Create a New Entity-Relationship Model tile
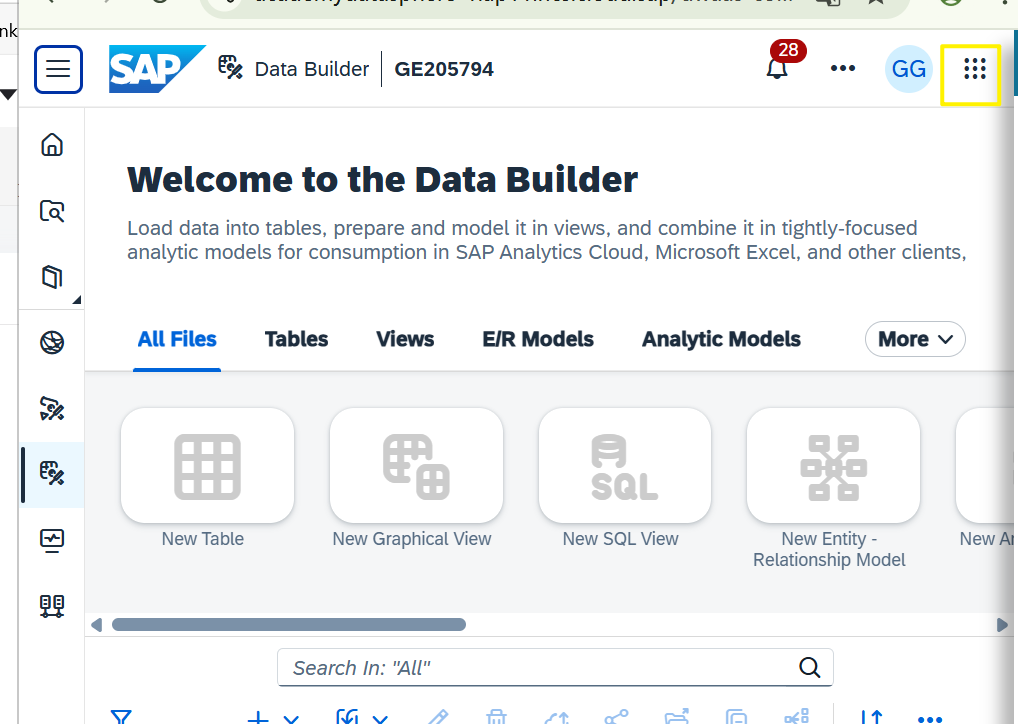Screen dimensions: 1018x724 click(x=834, y=466)
